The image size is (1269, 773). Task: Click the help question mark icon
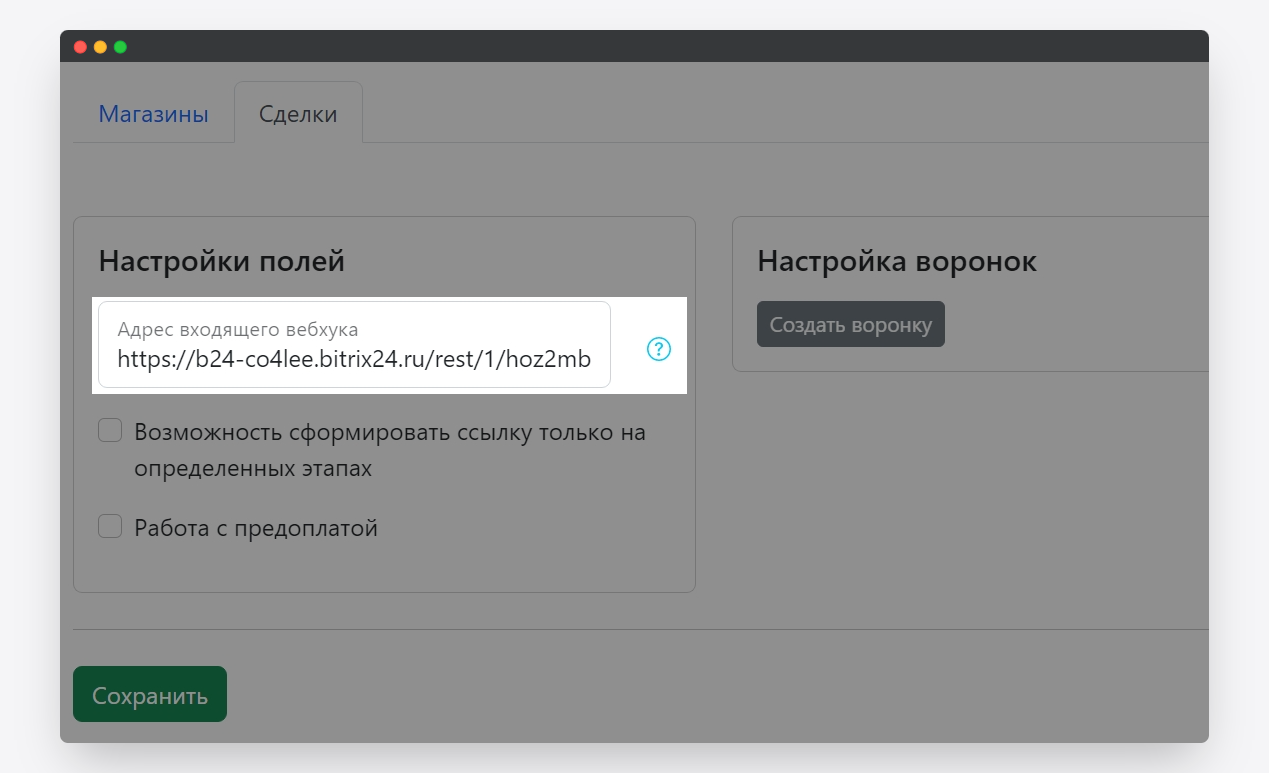pyautogui.click(x=659, y=349)
